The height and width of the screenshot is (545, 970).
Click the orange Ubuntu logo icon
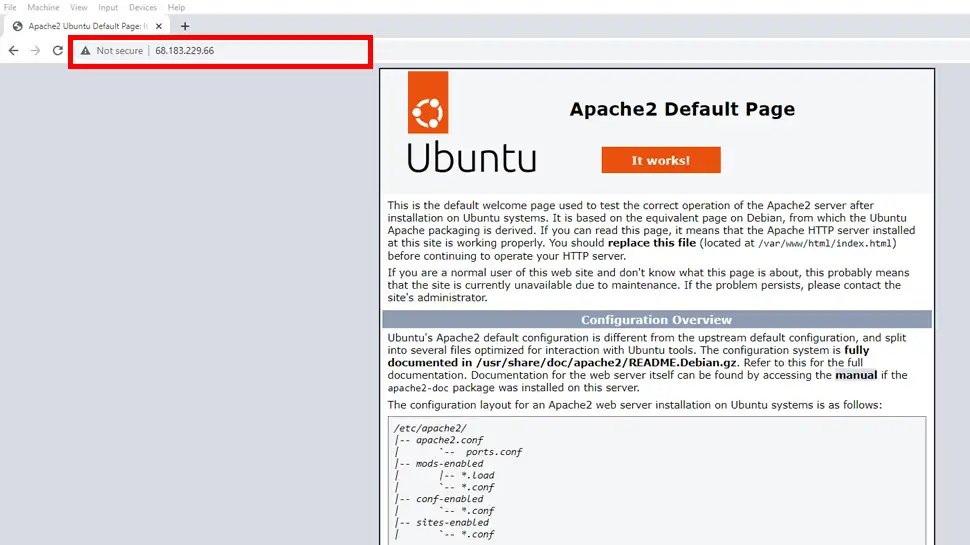coord(427,102)
